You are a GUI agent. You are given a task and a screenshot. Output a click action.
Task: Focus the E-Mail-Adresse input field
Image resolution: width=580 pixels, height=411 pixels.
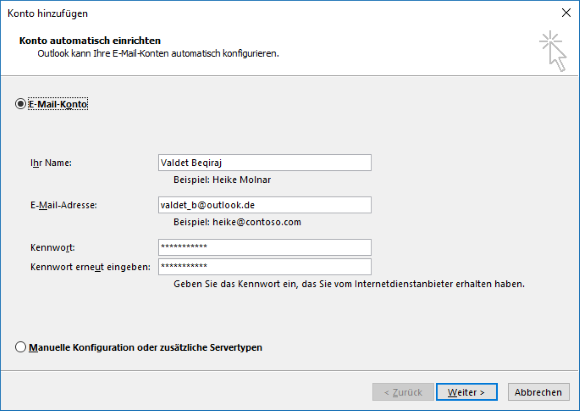pos(264,205)
